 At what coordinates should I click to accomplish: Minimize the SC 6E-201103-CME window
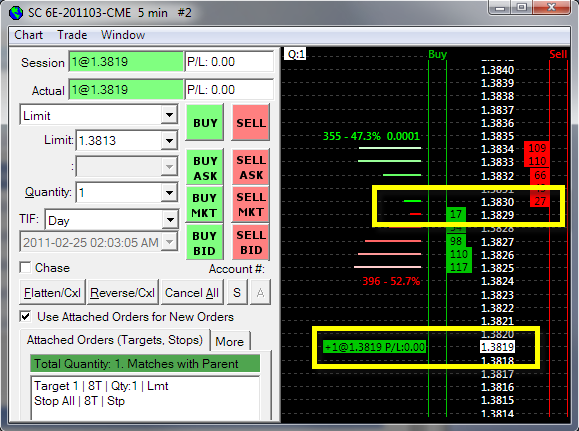[500, 7]
